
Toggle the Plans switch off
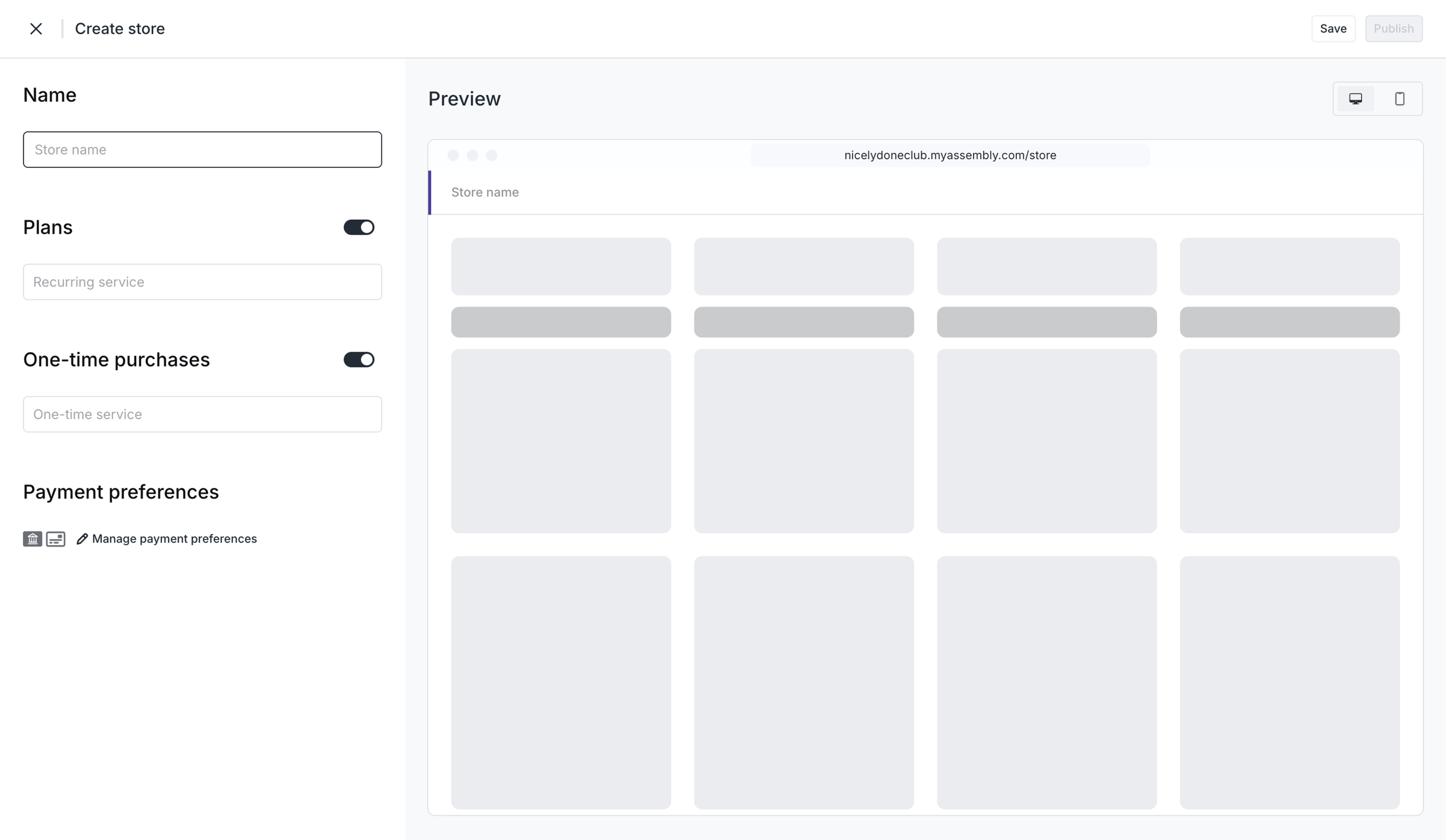tap(359, 228)
